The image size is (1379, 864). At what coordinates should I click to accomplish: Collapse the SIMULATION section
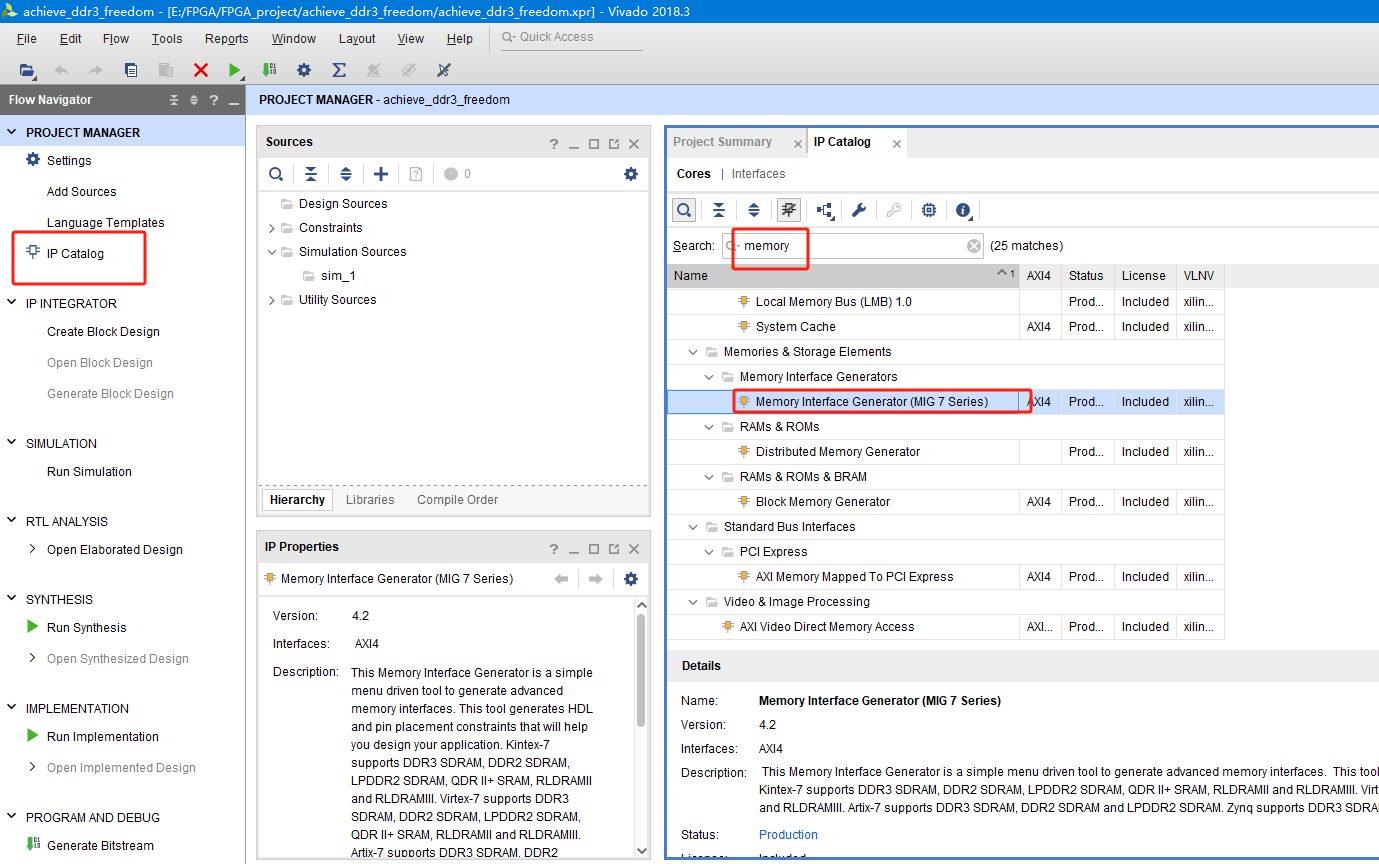(x=12, y=443)
